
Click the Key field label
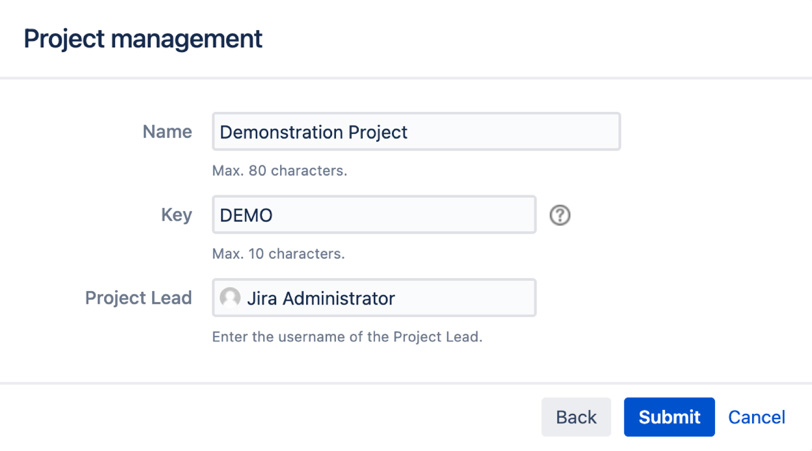(177, 215)
